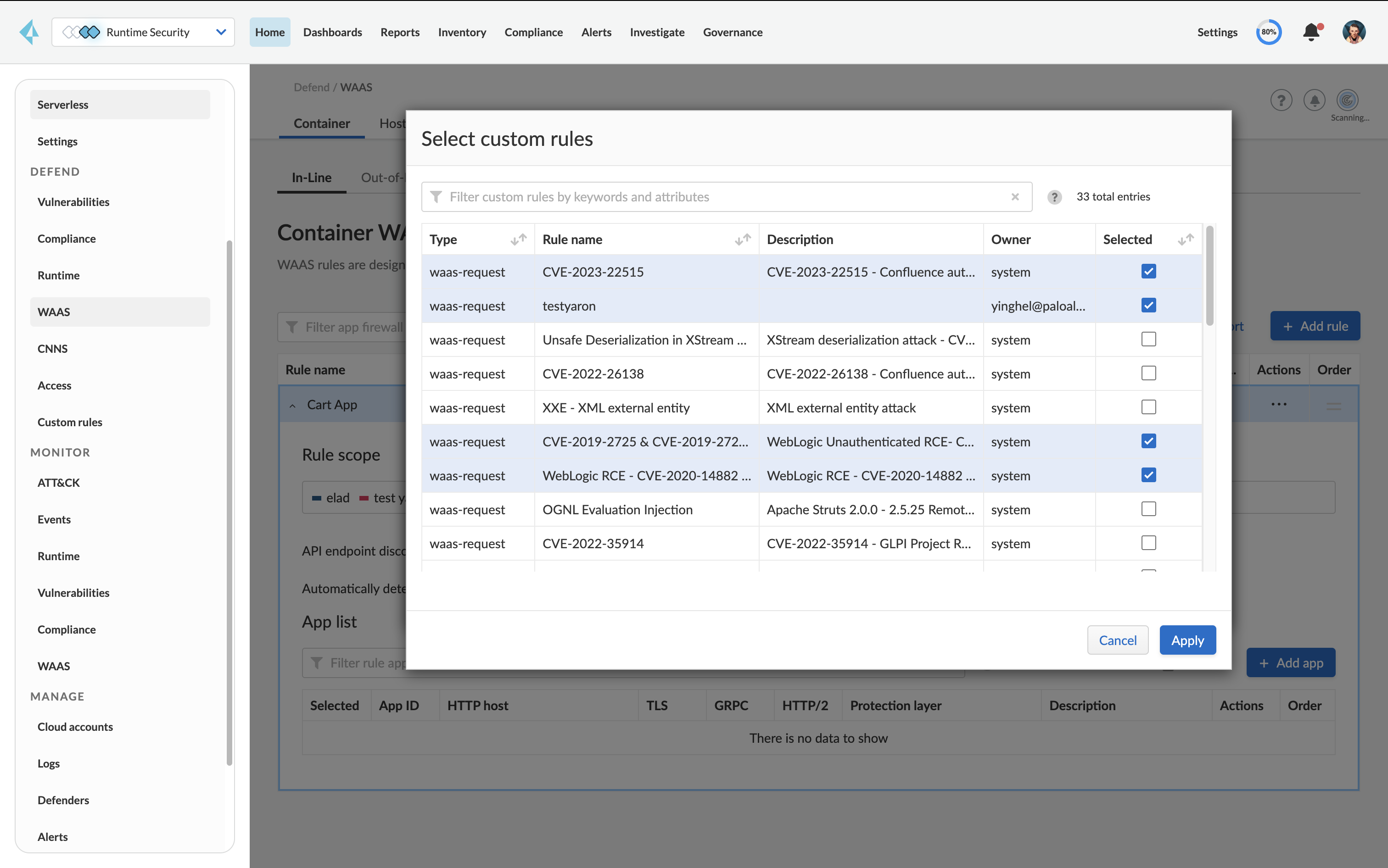Click the help icon beside 33 total entries
This screenshot has width=1388, height=868.
click(1054, 197)
